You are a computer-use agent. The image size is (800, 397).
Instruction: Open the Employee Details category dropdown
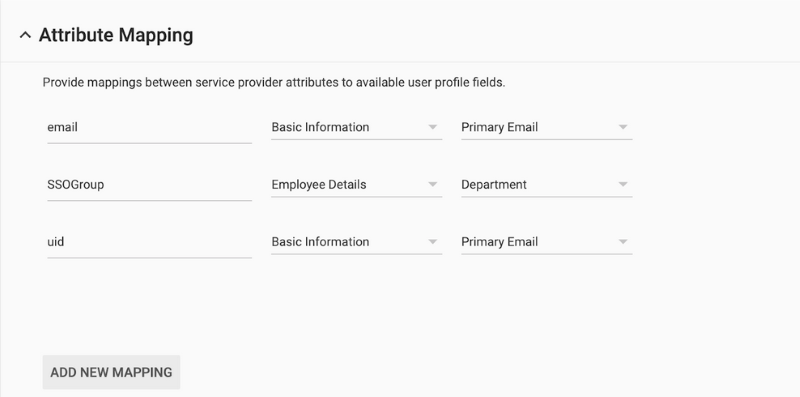(356, 185)
